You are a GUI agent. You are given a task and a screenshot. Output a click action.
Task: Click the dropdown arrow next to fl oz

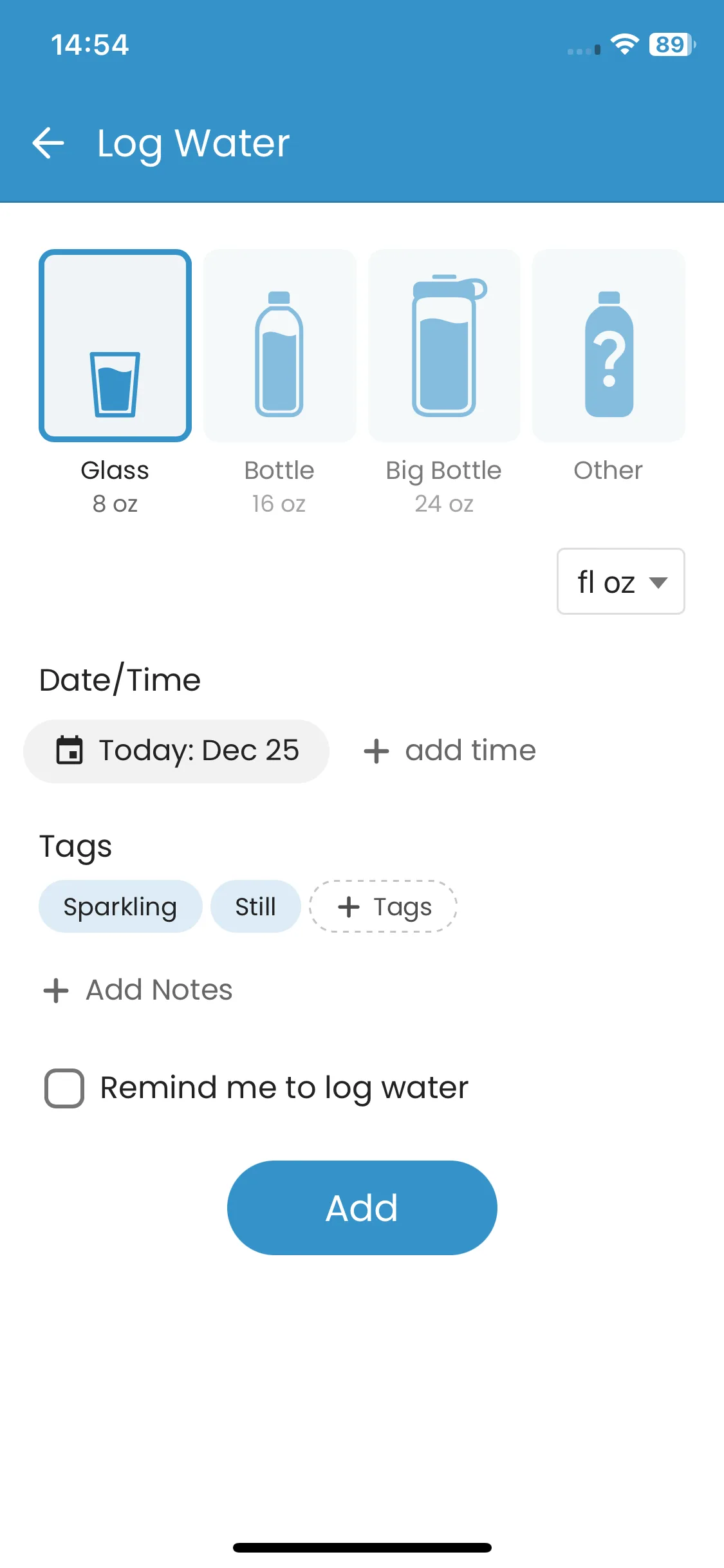(658, 583)
